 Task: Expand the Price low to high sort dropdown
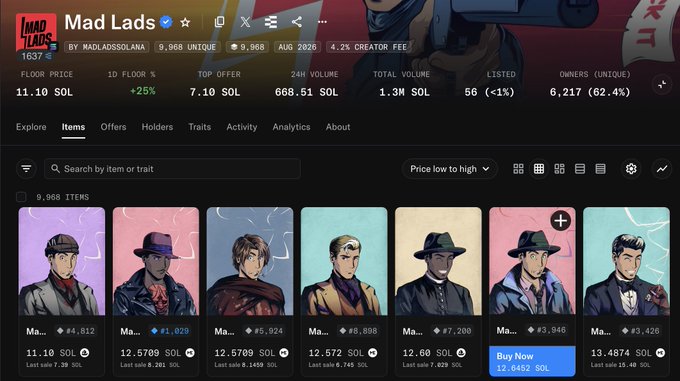coord(450,169)
